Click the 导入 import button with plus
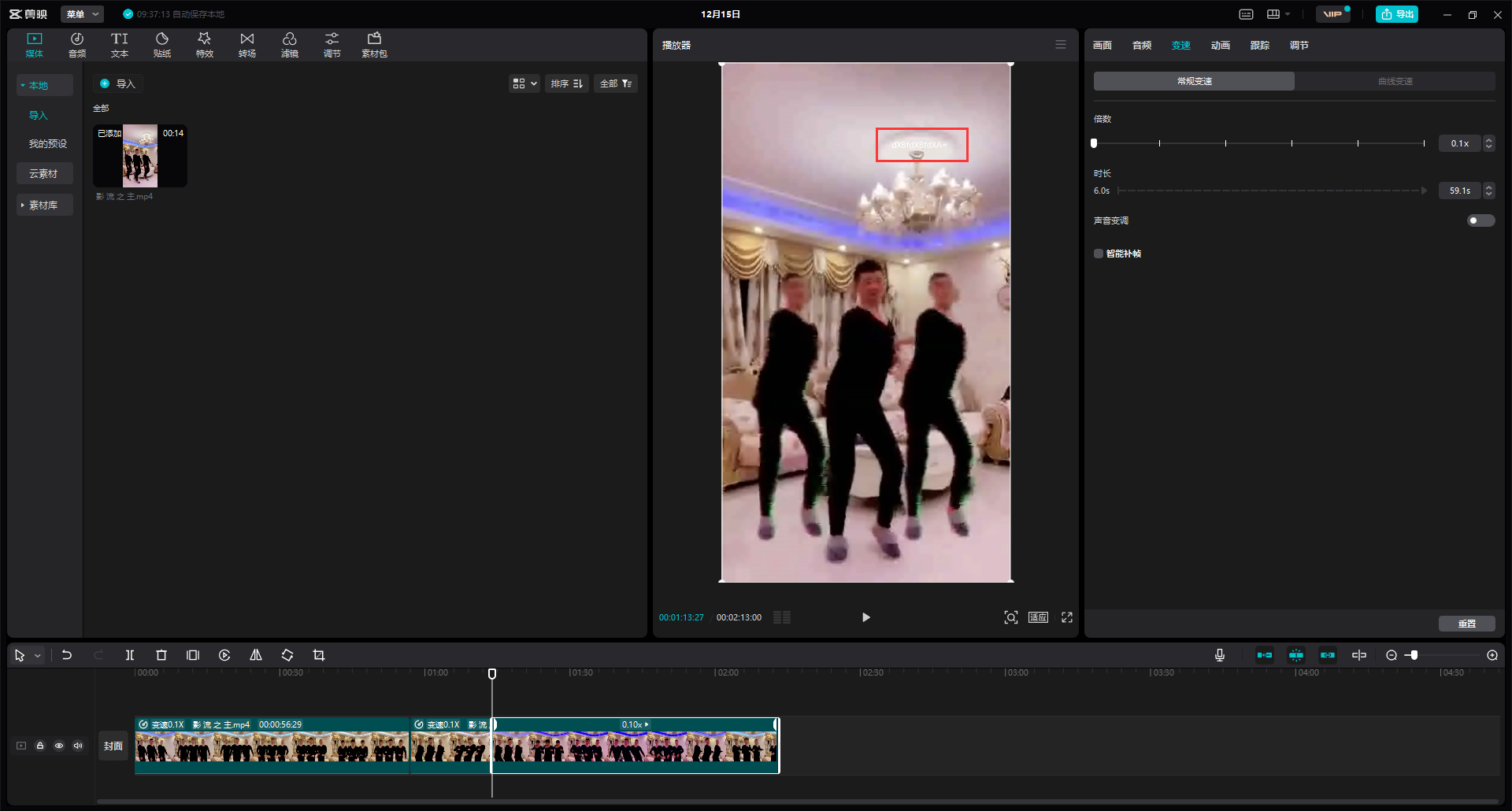This screenshot has height=811, width=1512. 118,83
